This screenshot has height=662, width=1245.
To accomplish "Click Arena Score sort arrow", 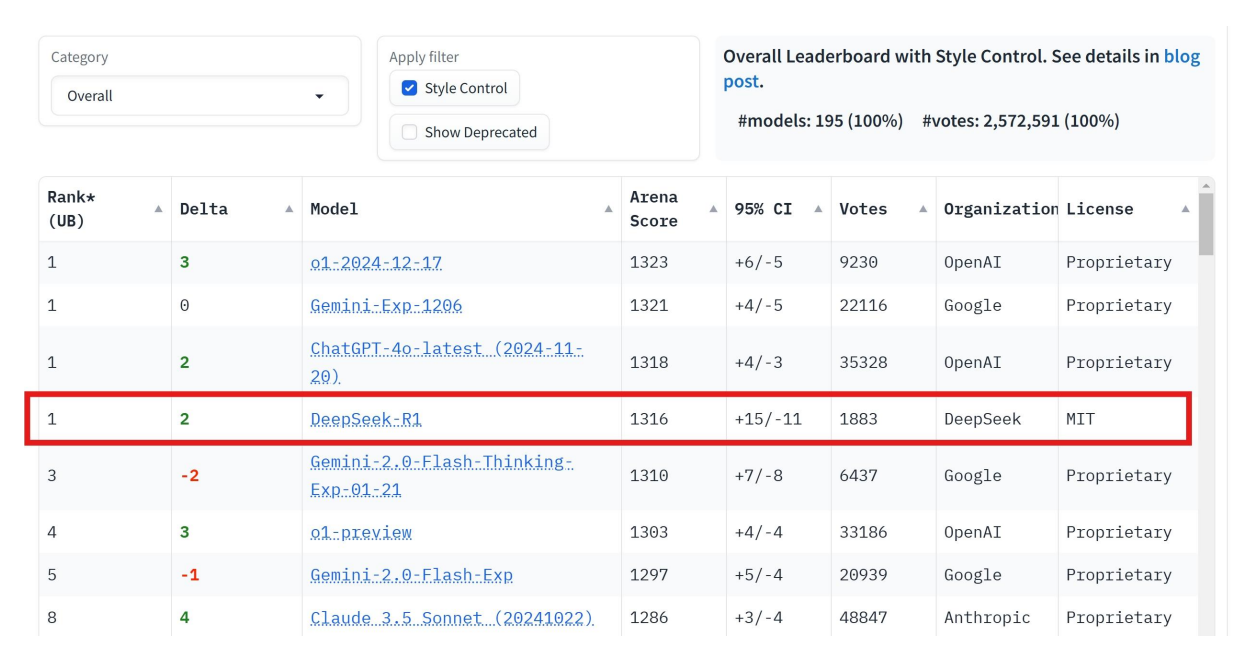I will click(713, 209).
